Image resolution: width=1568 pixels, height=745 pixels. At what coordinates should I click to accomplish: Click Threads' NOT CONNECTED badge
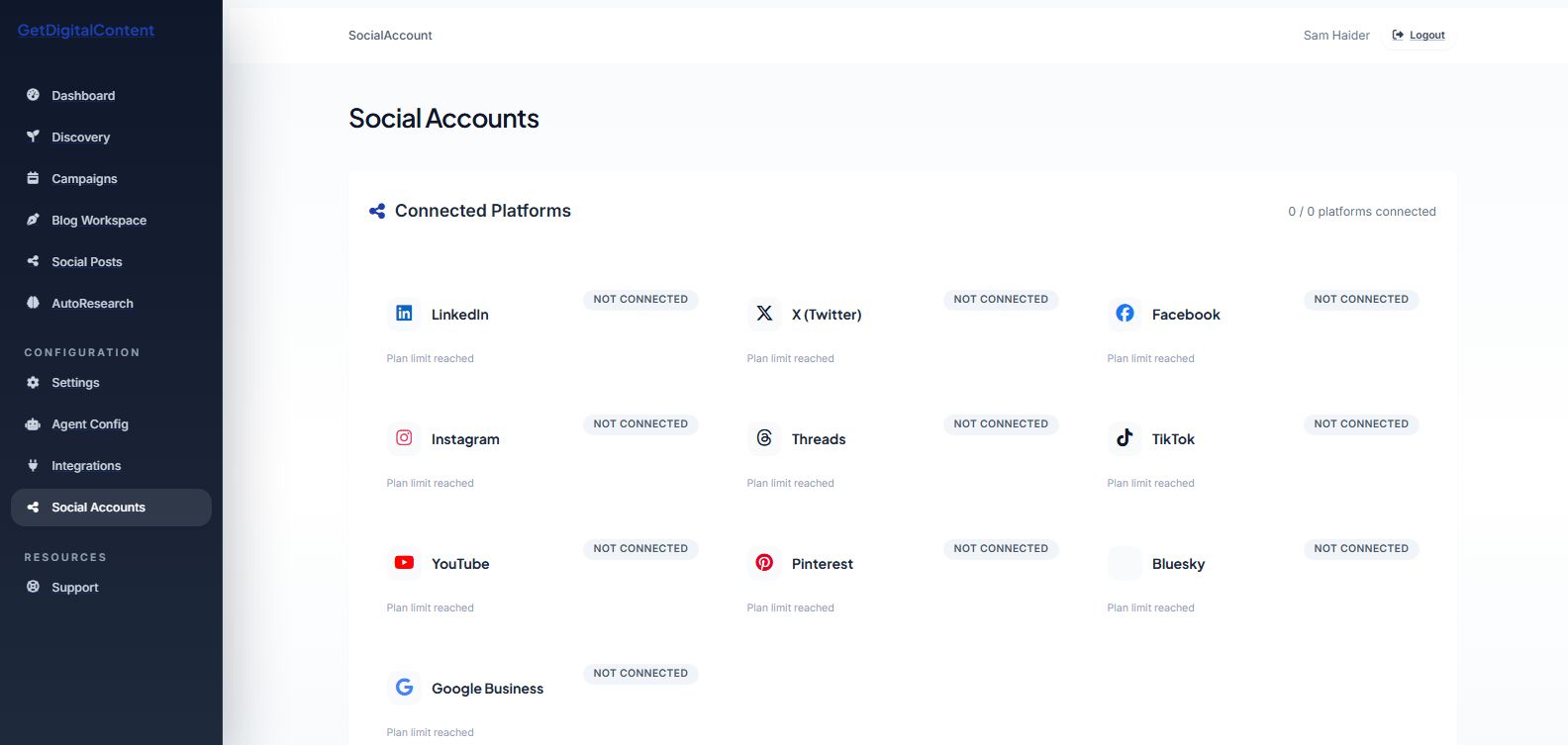point(1001,423)
